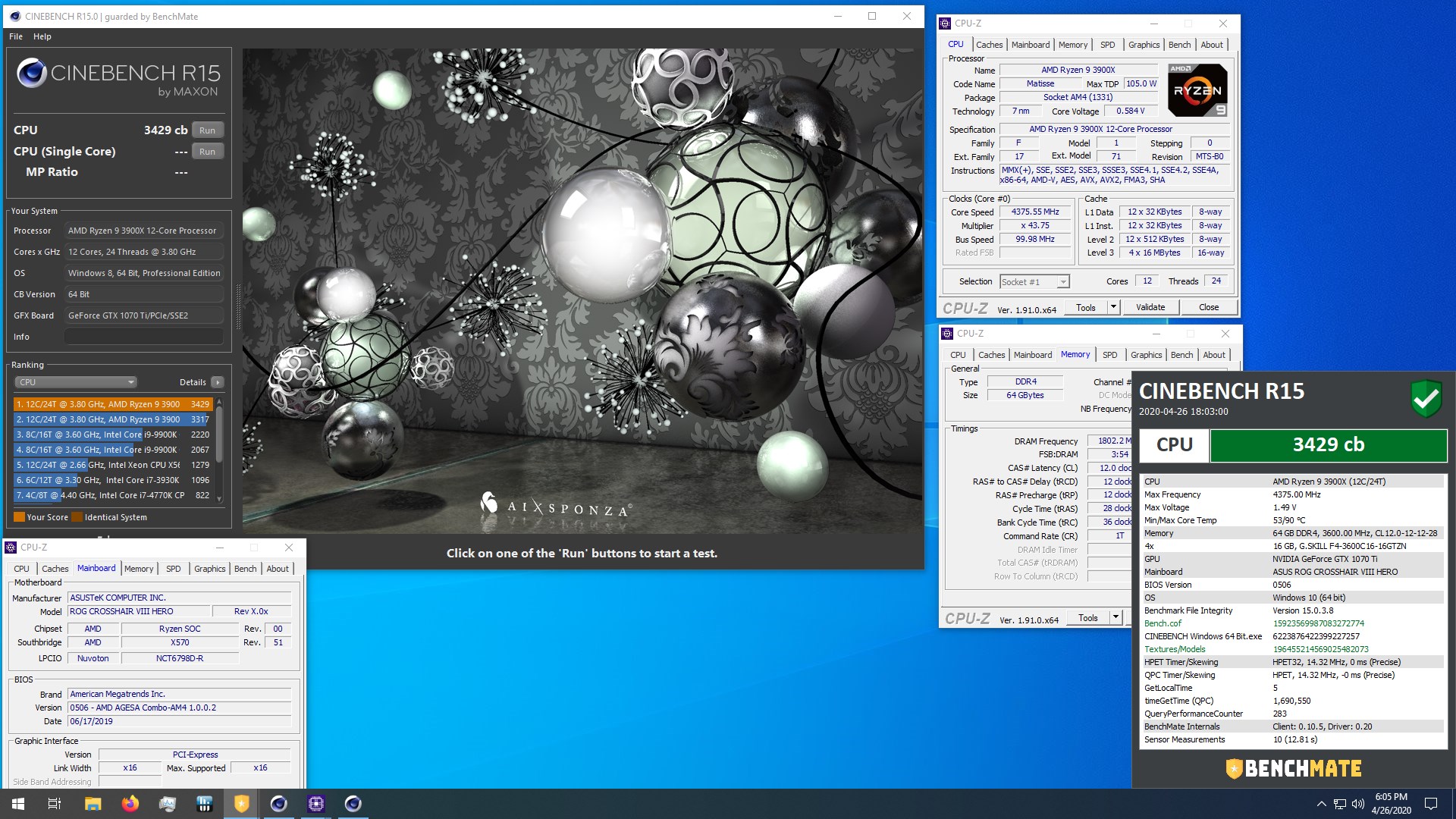Open the Ranking CPU dropdown

coord(76,382)
